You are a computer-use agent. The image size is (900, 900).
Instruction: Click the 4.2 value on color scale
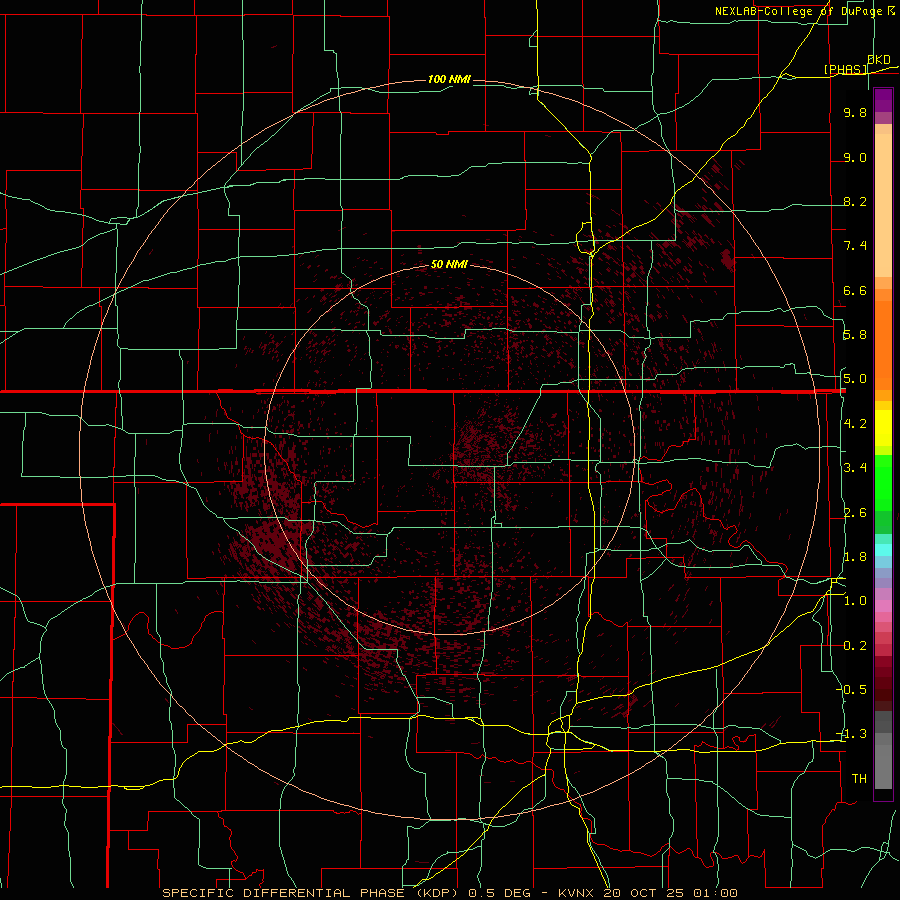click(x=855, y=424)
